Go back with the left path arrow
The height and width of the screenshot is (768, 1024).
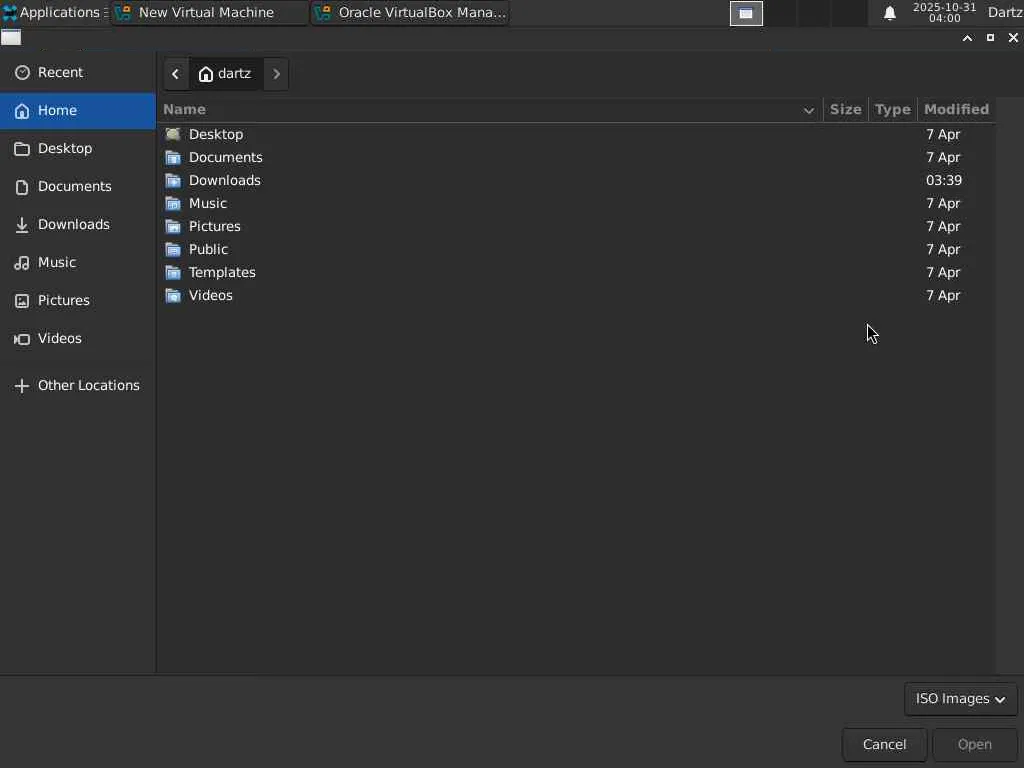coord(175,73)
